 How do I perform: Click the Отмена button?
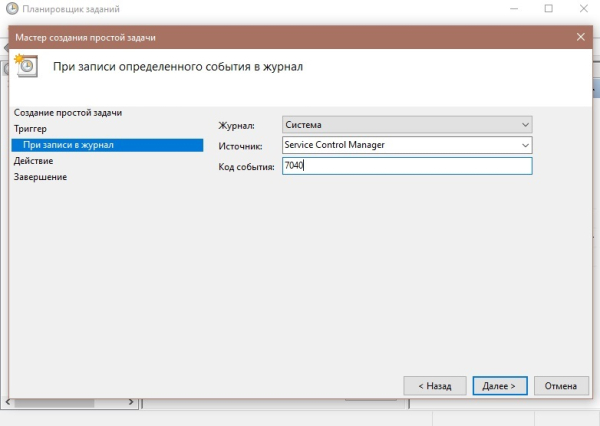[561, 386]
